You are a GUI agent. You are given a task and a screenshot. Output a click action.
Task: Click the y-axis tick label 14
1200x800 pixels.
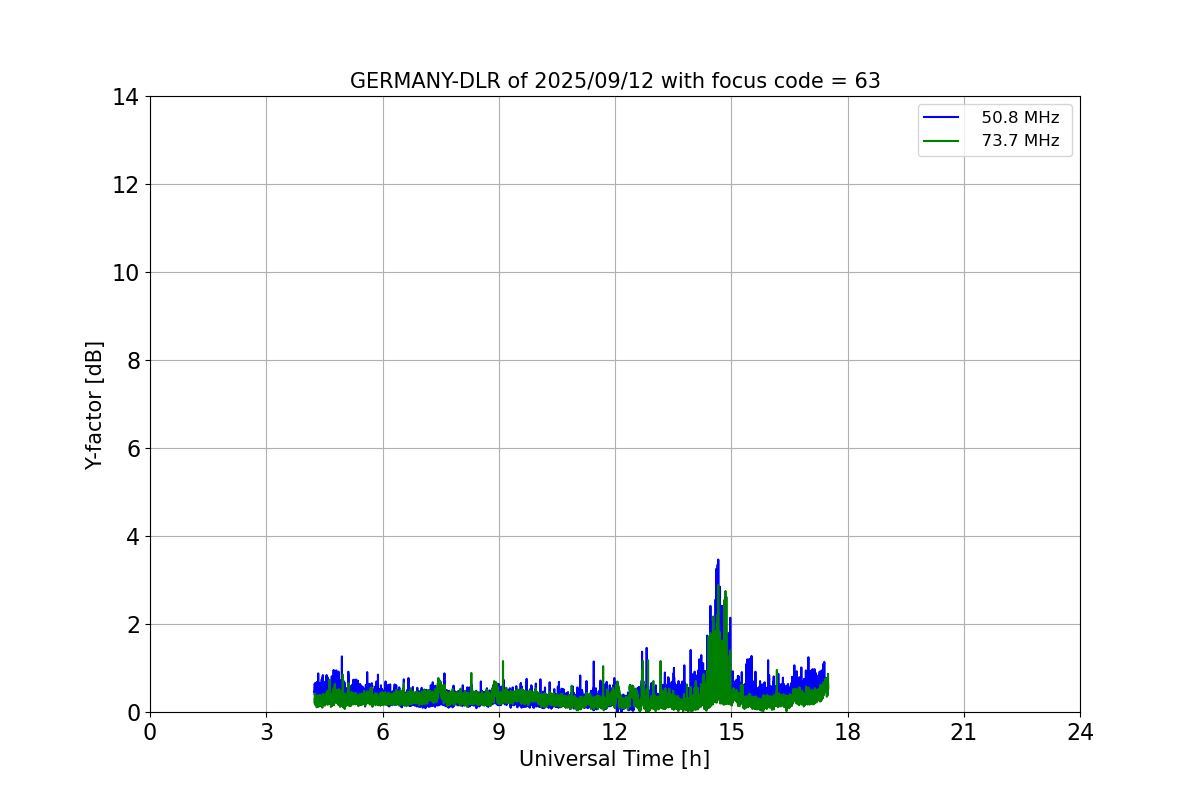125,97
